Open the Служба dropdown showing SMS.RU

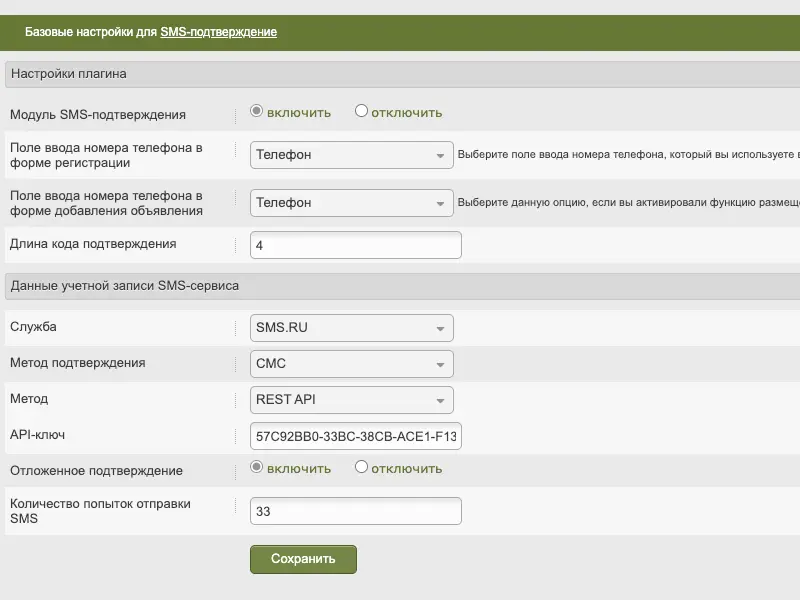[x=351, y=328]
